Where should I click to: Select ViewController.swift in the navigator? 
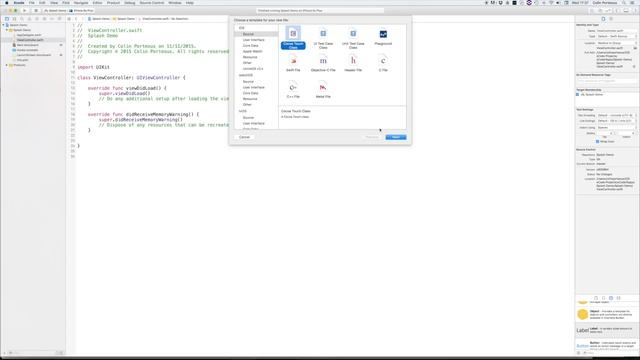point(30,40)
